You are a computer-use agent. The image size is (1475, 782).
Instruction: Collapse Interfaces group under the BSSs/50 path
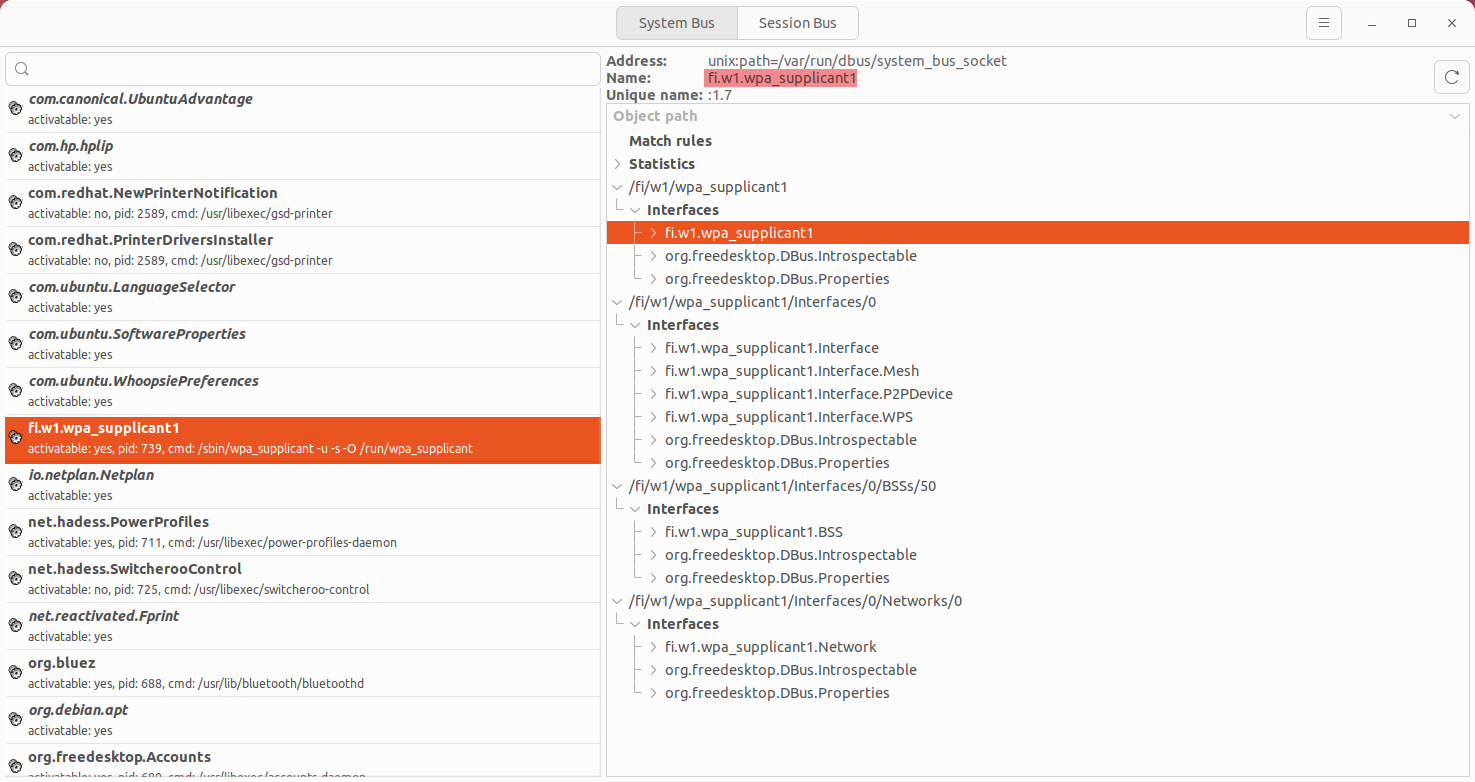coord(635,509)
